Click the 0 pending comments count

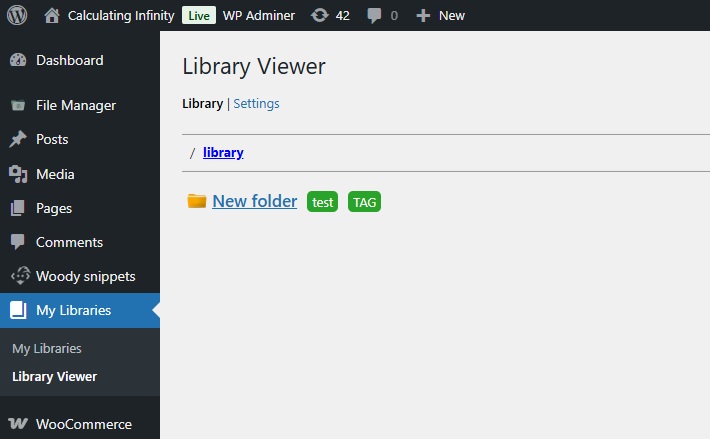click(394, 16)
